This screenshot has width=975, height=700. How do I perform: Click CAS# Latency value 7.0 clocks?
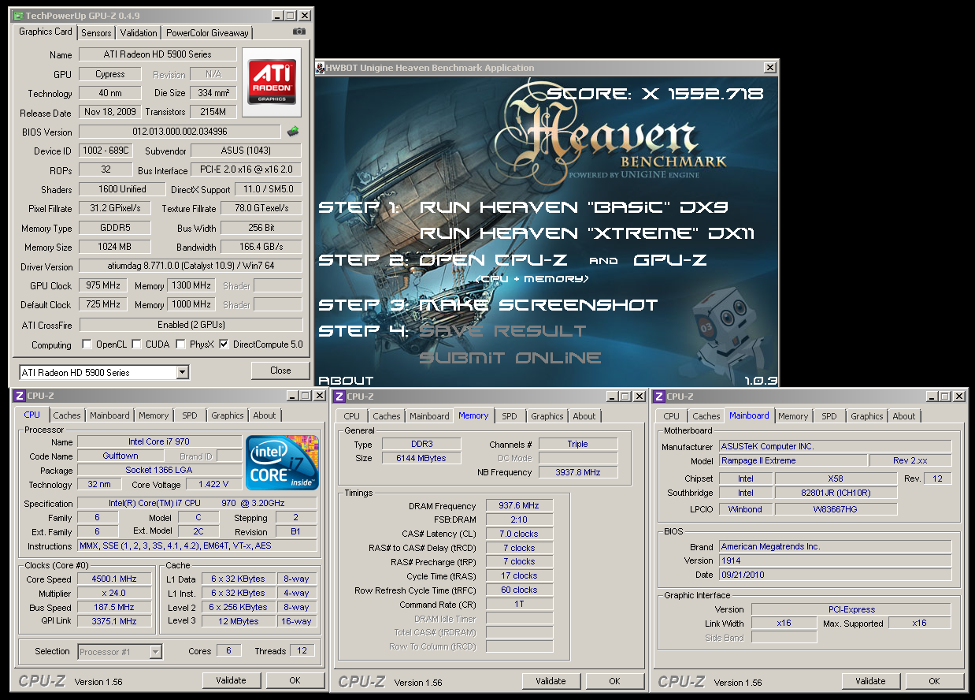(x=519, y=534)
